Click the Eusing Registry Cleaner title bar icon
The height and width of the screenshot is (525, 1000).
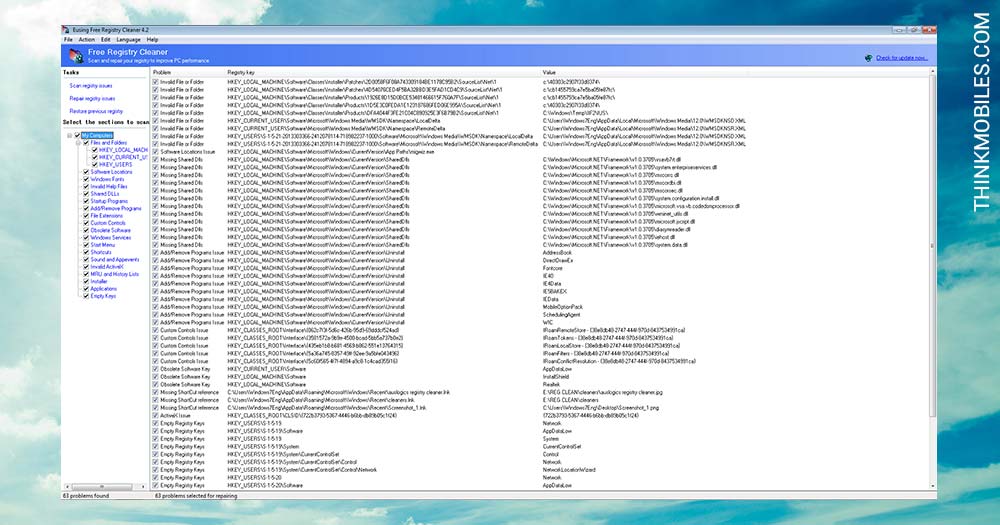66,30
